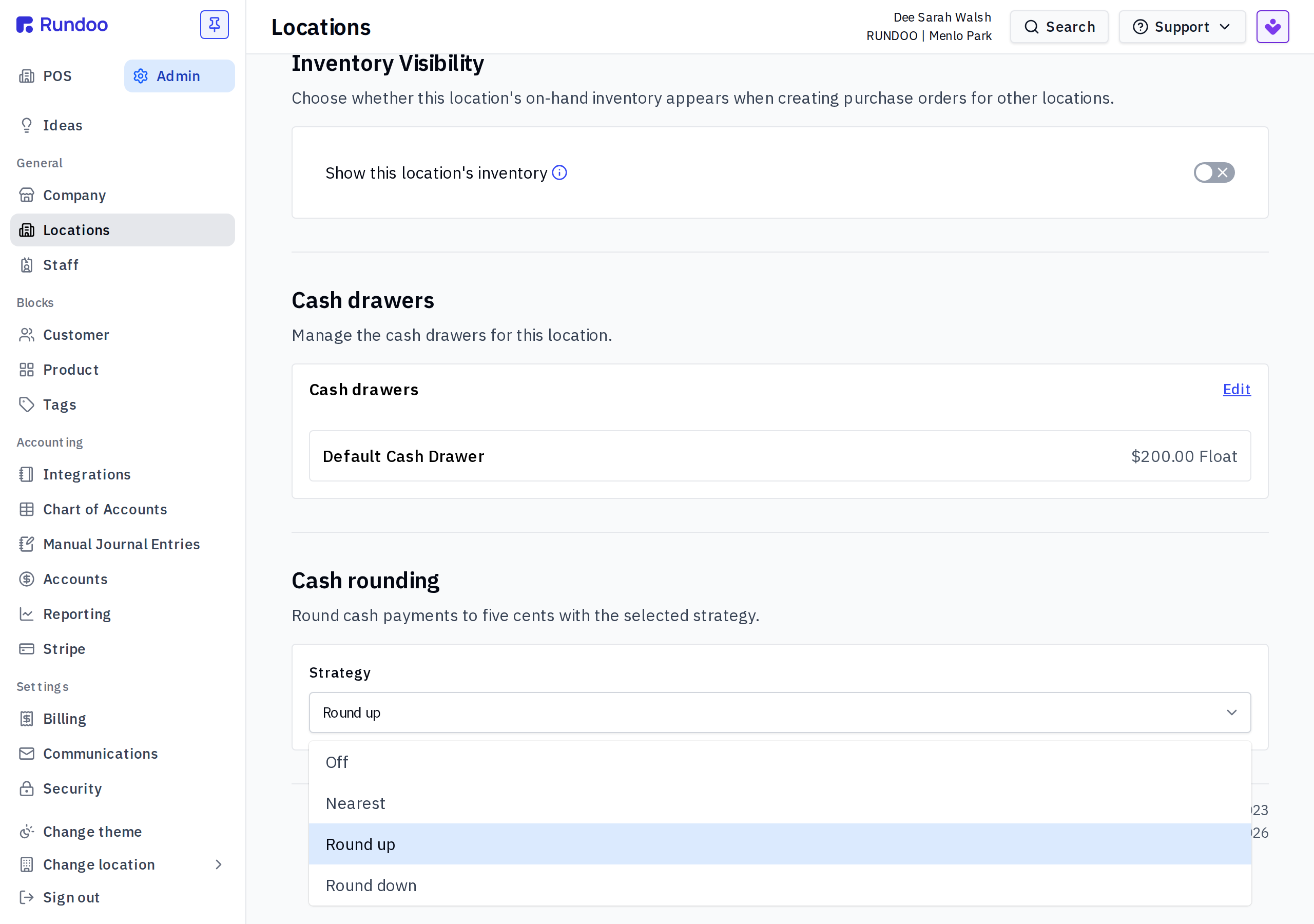Image resolution: width=1314 pixels, height=924 pixels.
Task: Click the Sign out arrow icon
Action: pyautogui.click(x=26, y=897)
